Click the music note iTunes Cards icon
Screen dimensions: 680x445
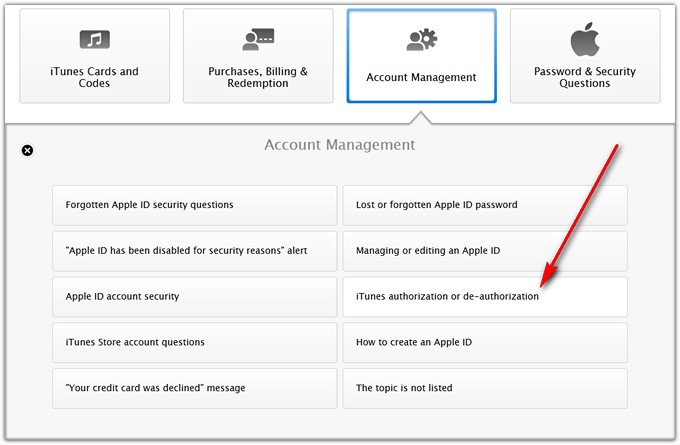(95, 40)
